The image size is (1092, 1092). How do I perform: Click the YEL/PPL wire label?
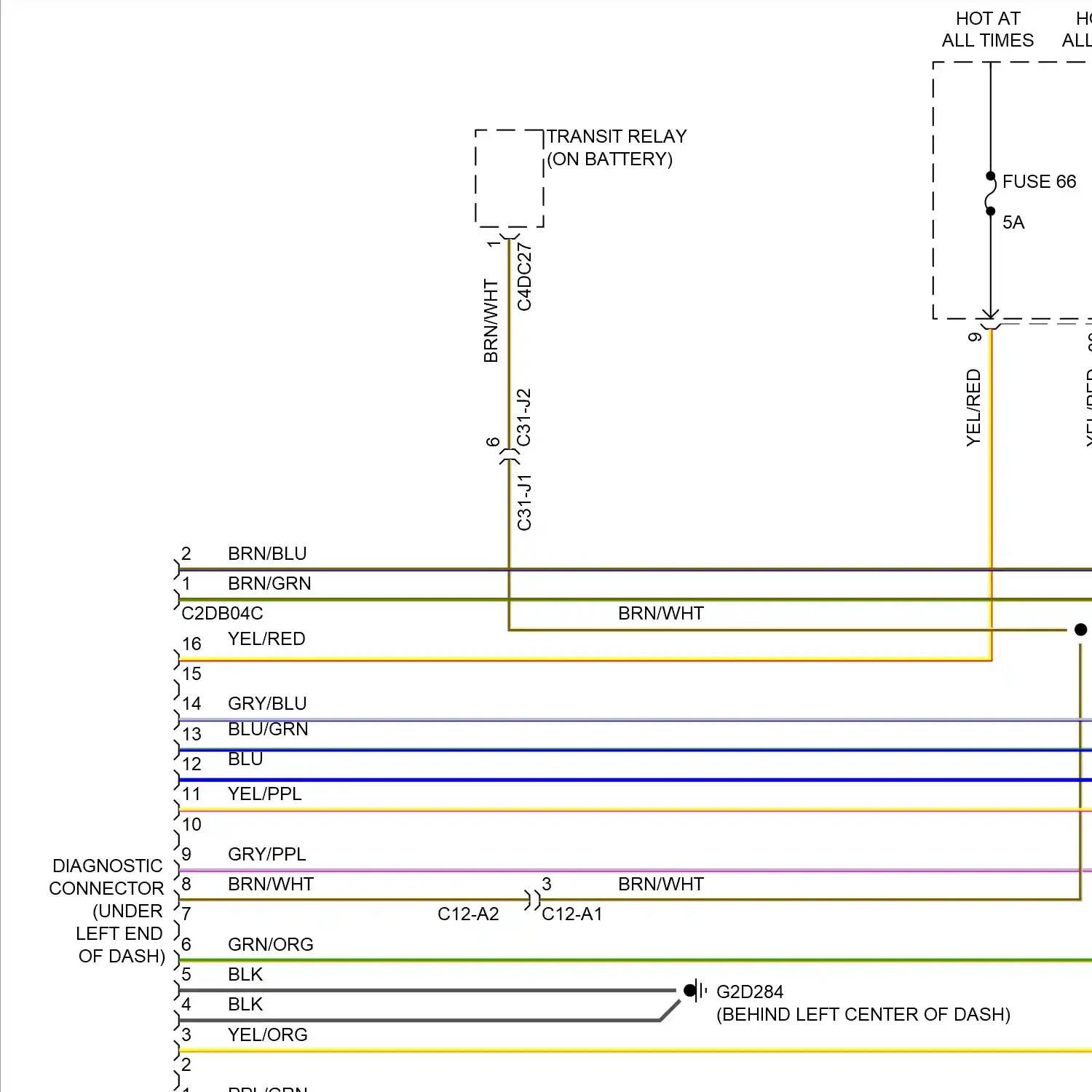point(264,794)
